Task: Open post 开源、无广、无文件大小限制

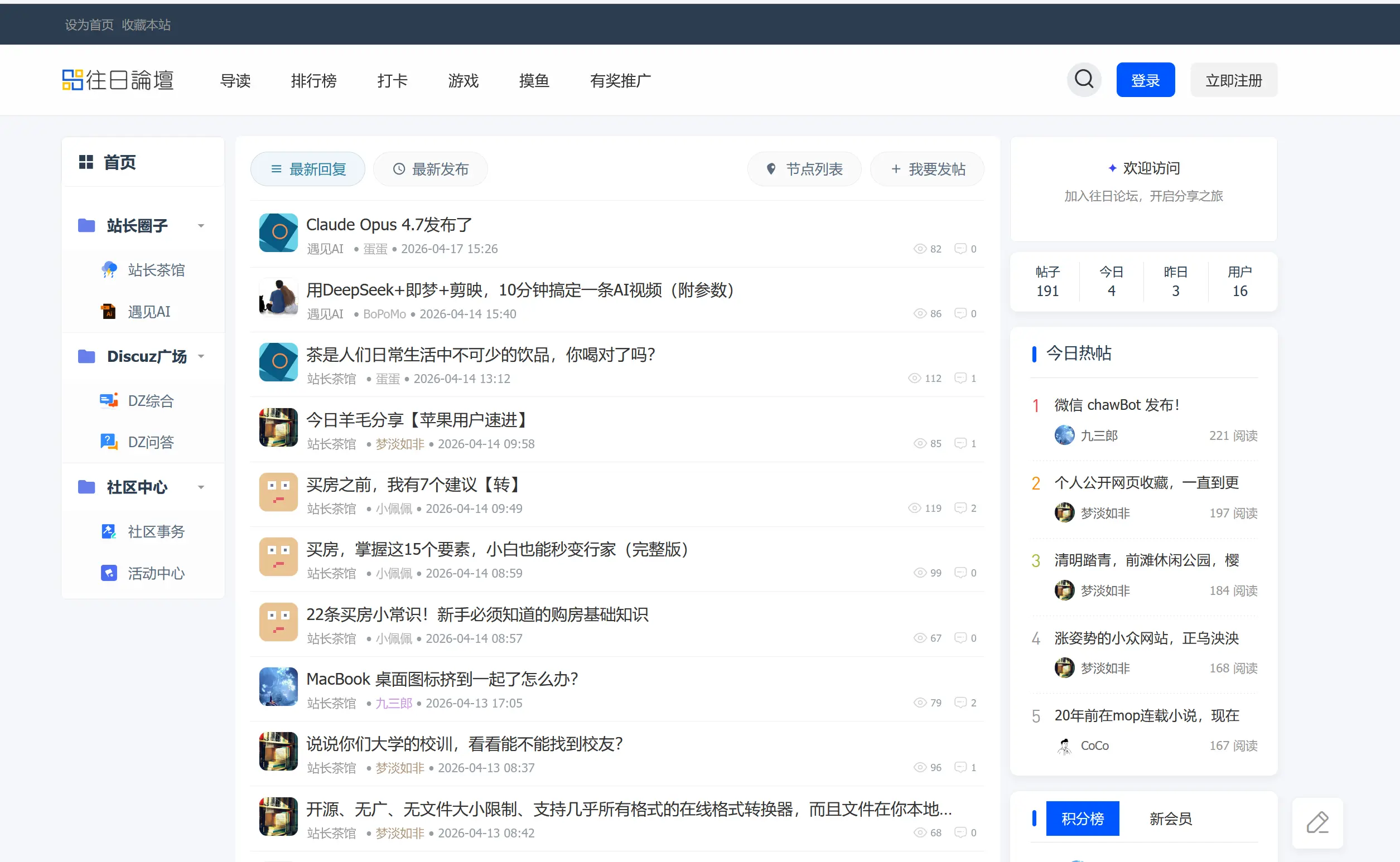Action: tap(629, 808)
